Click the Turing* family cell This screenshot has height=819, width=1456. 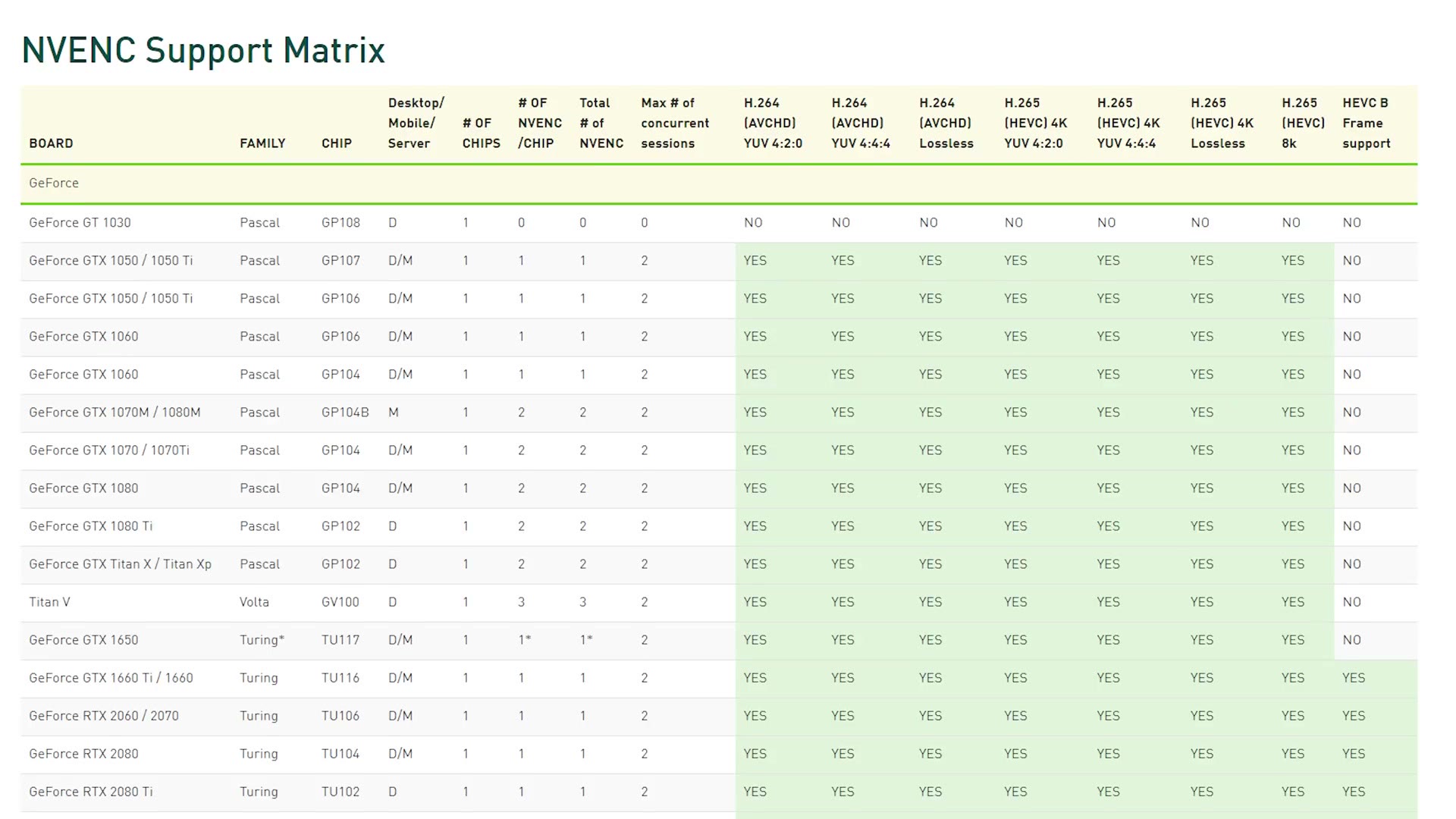point(262,639)
